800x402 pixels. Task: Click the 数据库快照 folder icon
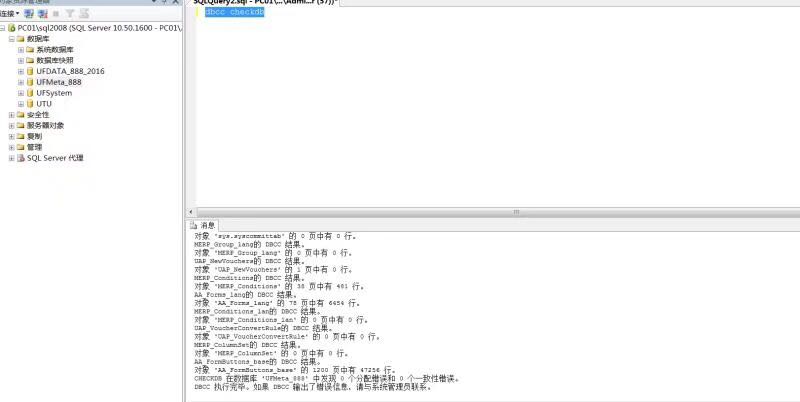(30, 60)
